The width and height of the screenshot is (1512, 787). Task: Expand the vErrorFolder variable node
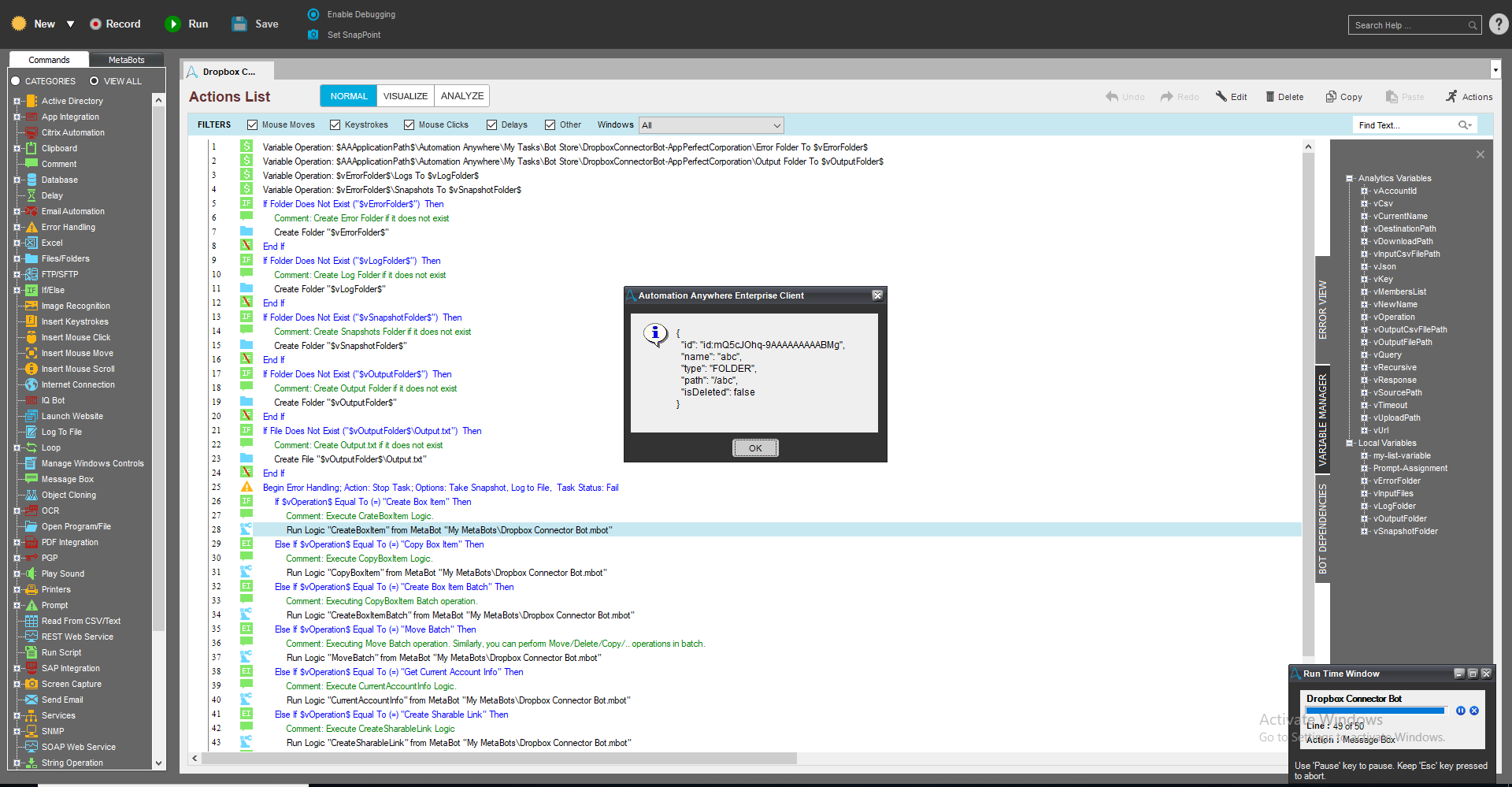pyautogui.click(x=1365, y=481)
